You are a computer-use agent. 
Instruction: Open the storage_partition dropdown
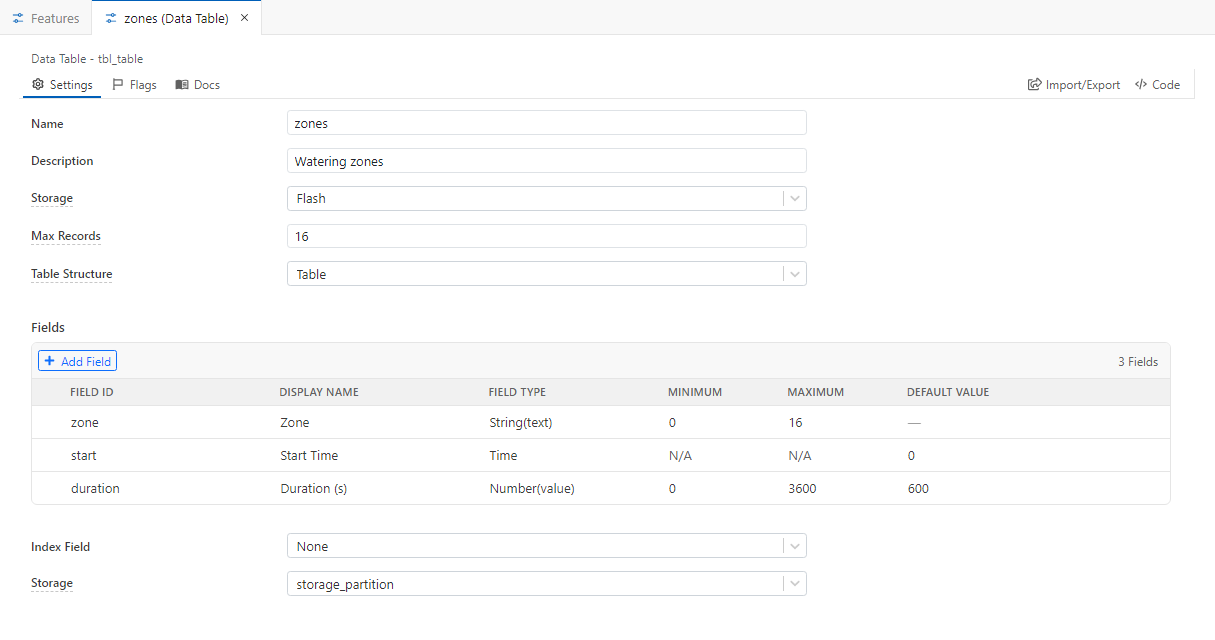546,584
